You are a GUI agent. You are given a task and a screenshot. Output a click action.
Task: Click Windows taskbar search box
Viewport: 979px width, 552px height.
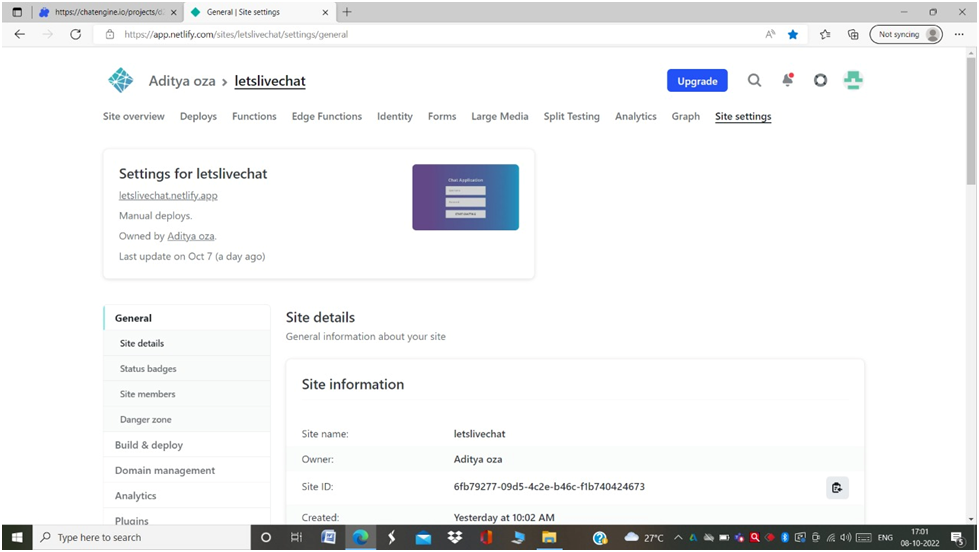(142, 537)
